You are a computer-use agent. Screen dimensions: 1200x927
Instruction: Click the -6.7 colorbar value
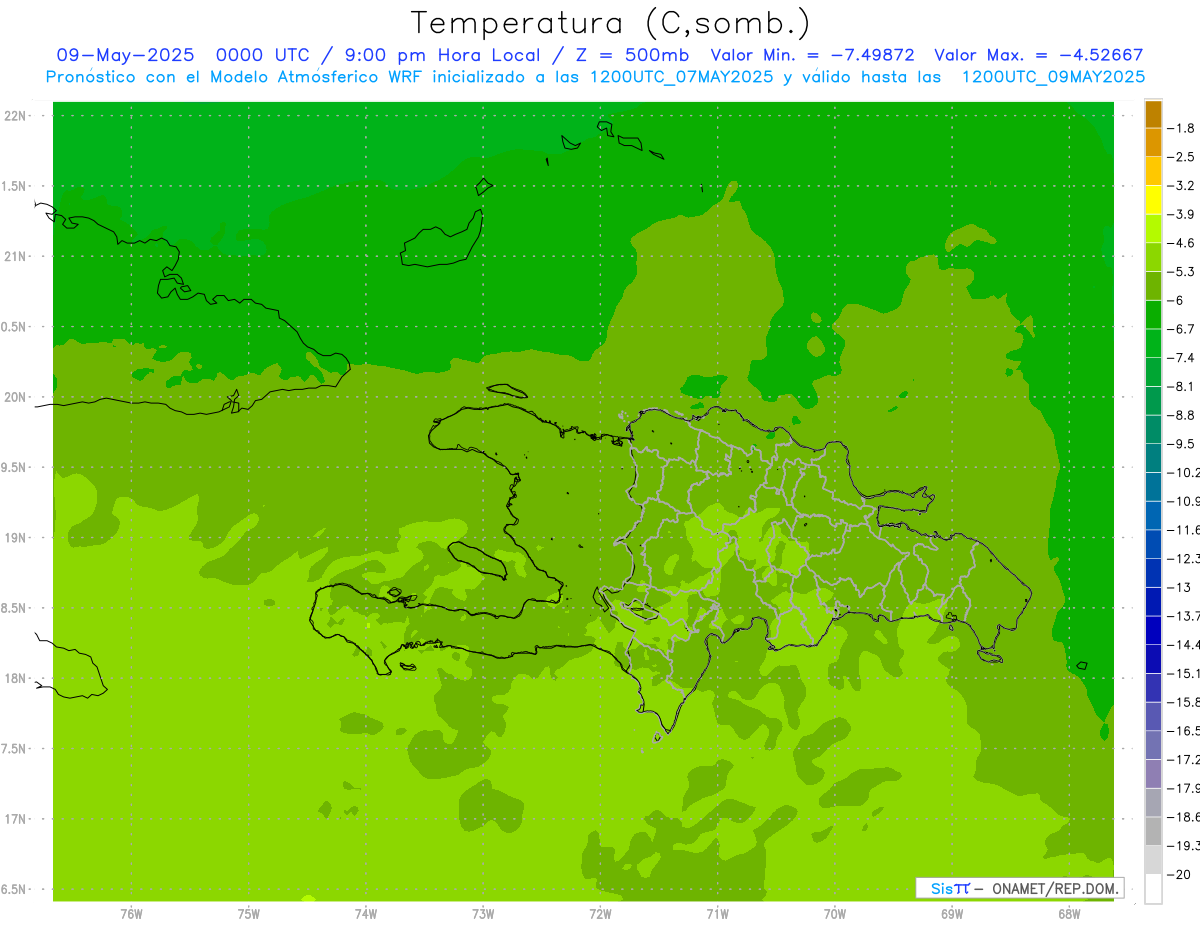click(1182, 329)
